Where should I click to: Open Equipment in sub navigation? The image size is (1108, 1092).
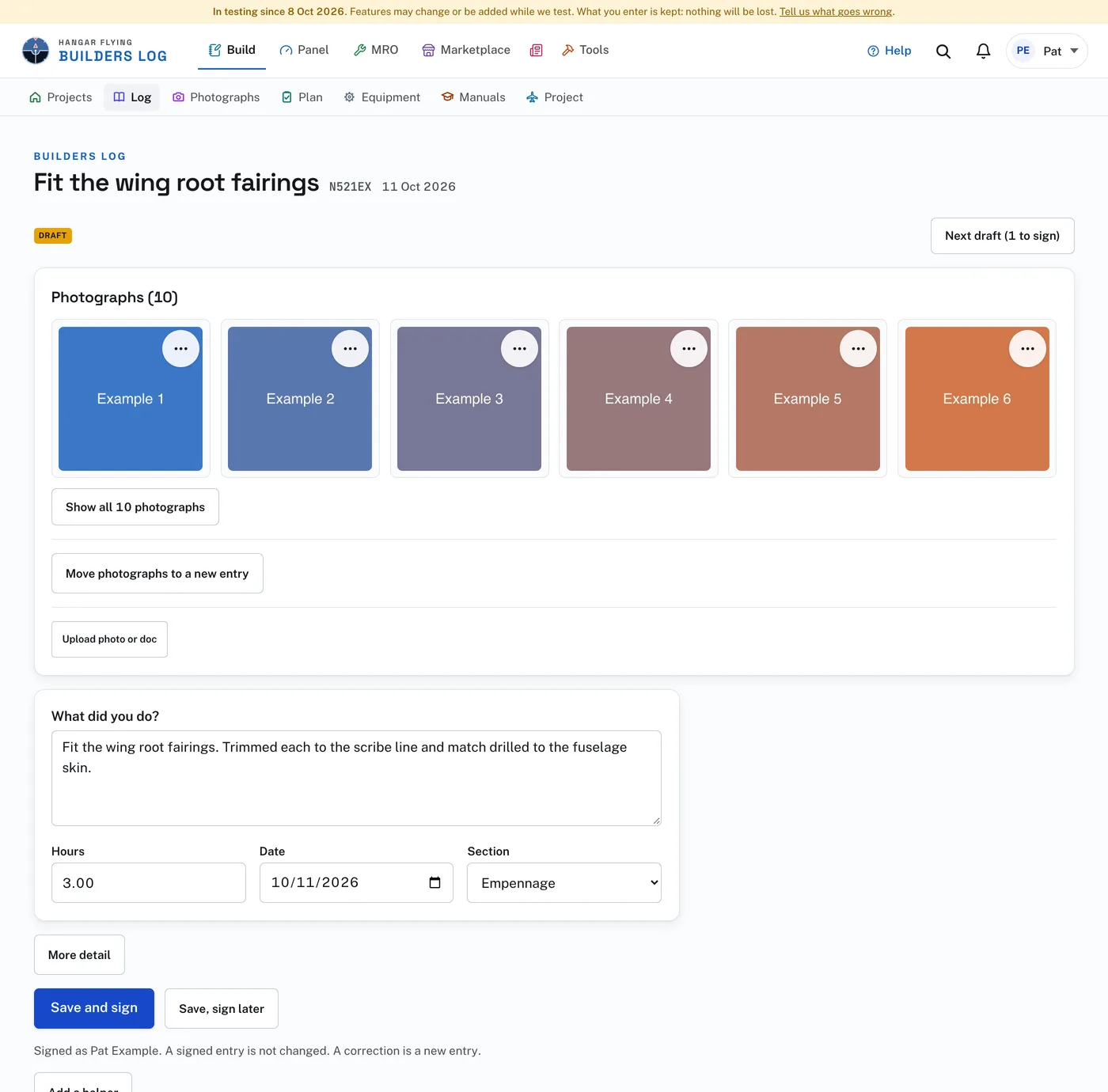click(382, 97)
